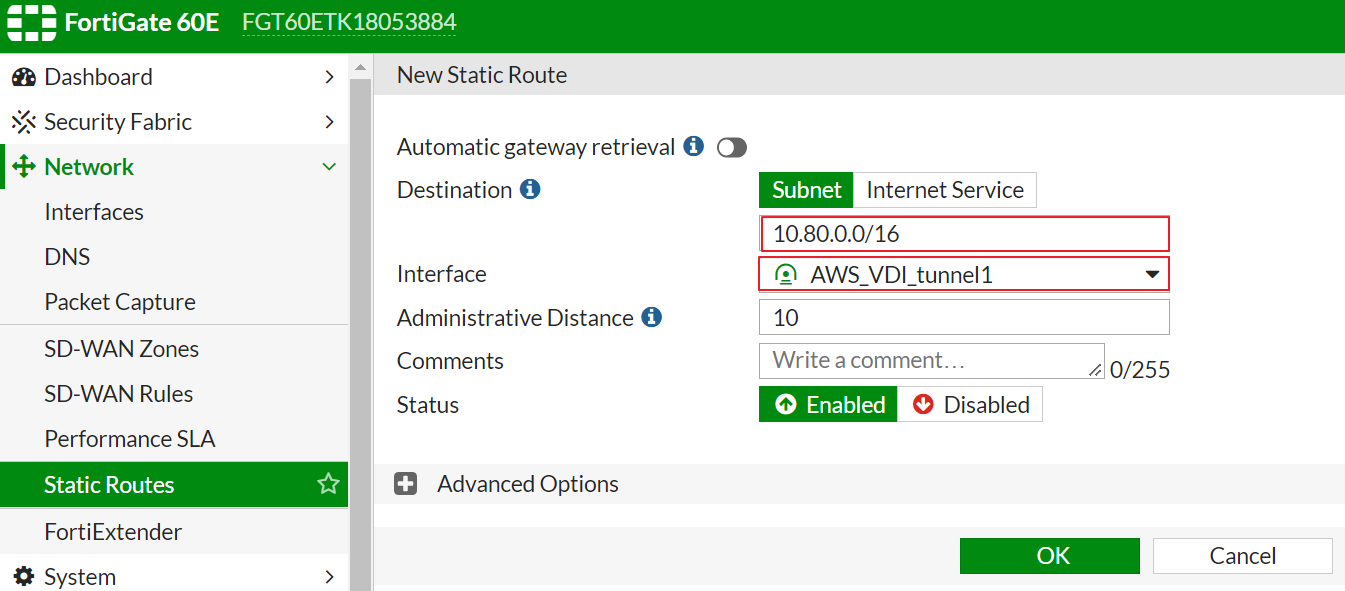Click the Administrative Distance input field

click(964, 318)
